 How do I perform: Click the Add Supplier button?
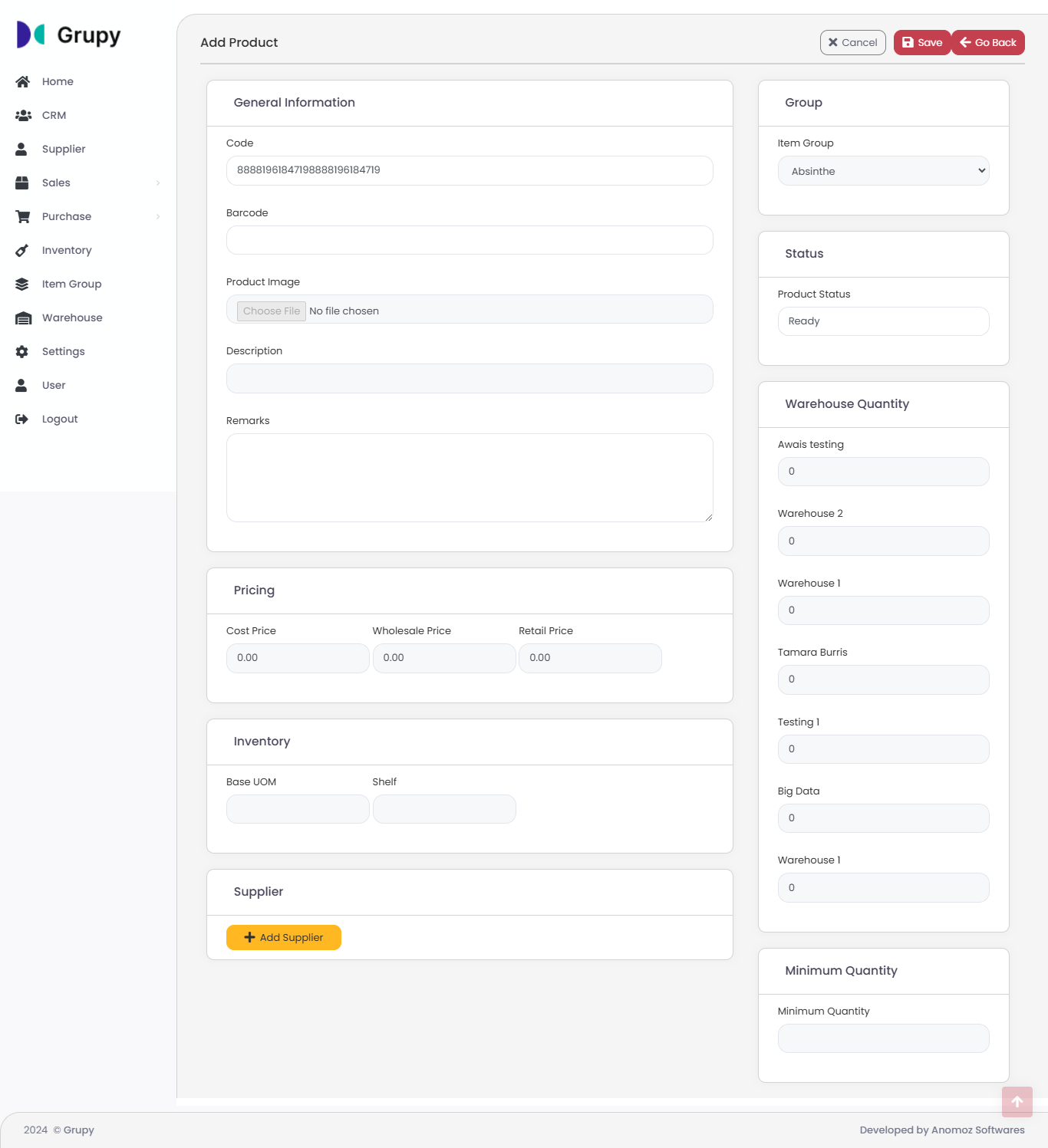click(283, 937)
